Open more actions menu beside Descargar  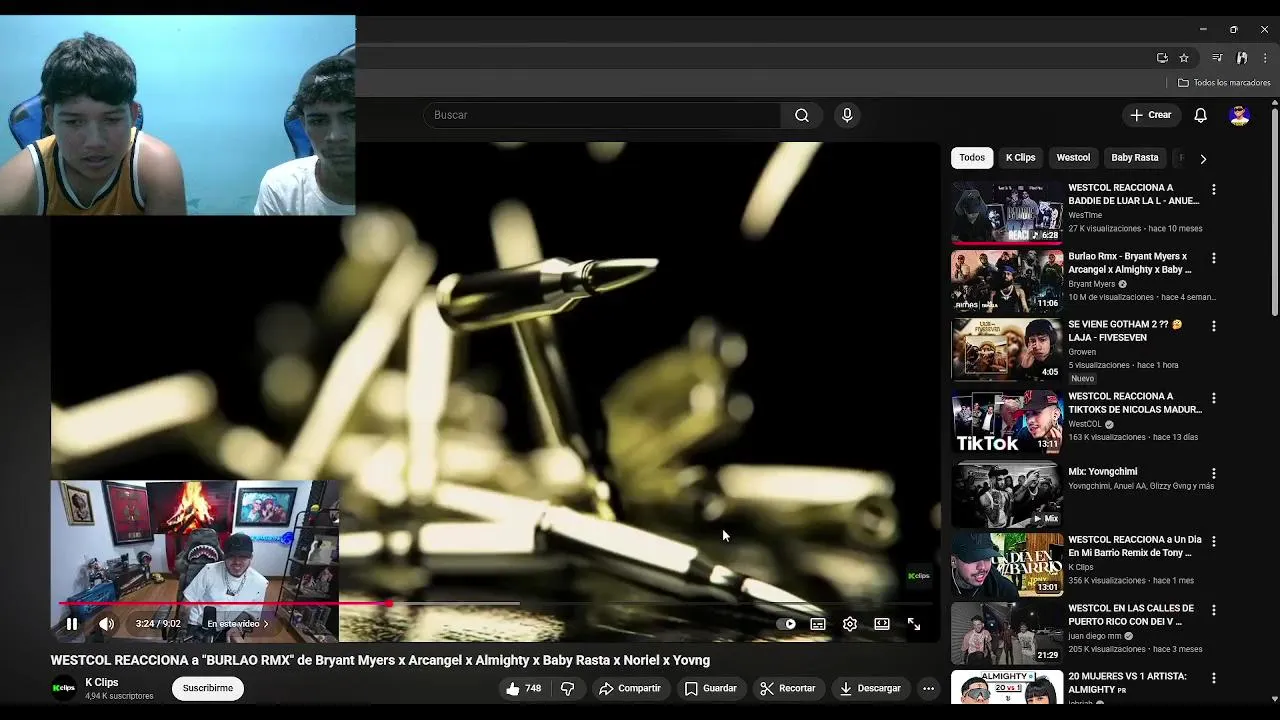pyautogui.click(x=928, y=688)
